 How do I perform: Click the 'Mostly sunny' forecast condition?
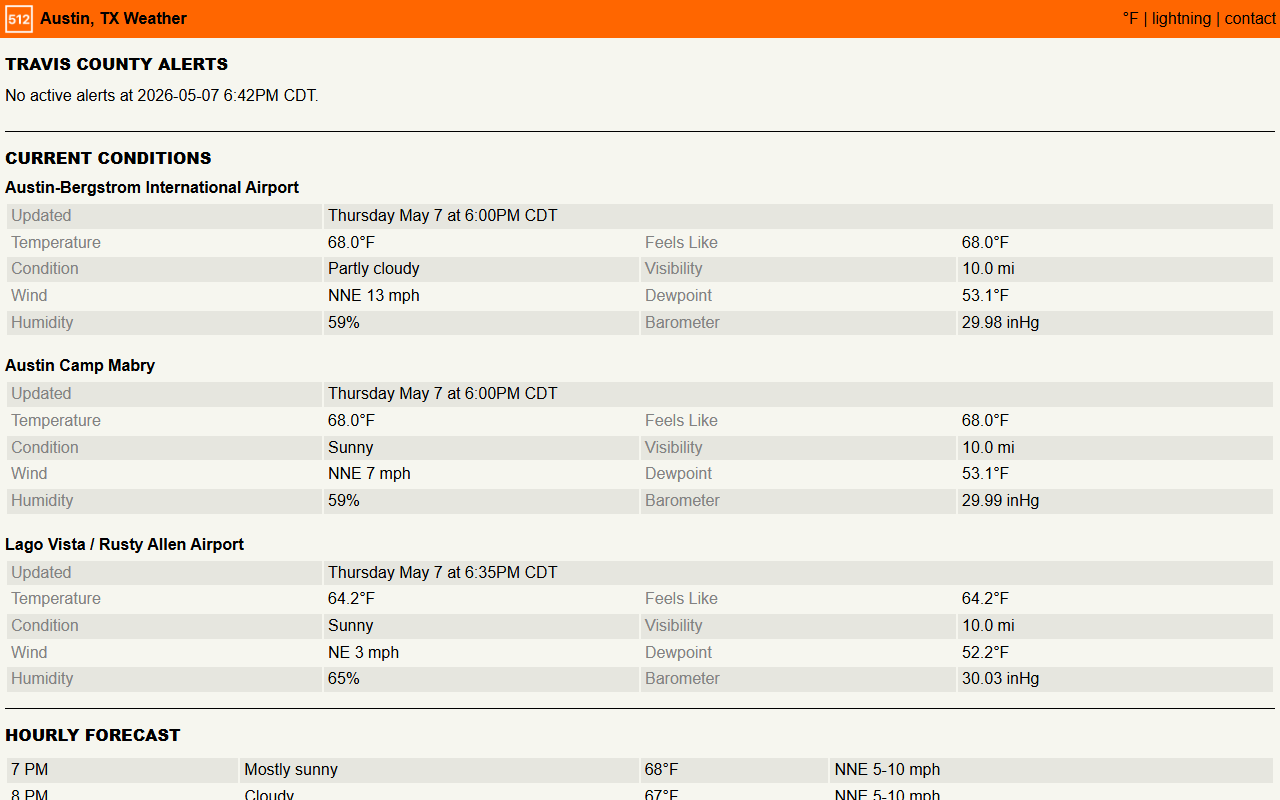[x=291, y=769]
